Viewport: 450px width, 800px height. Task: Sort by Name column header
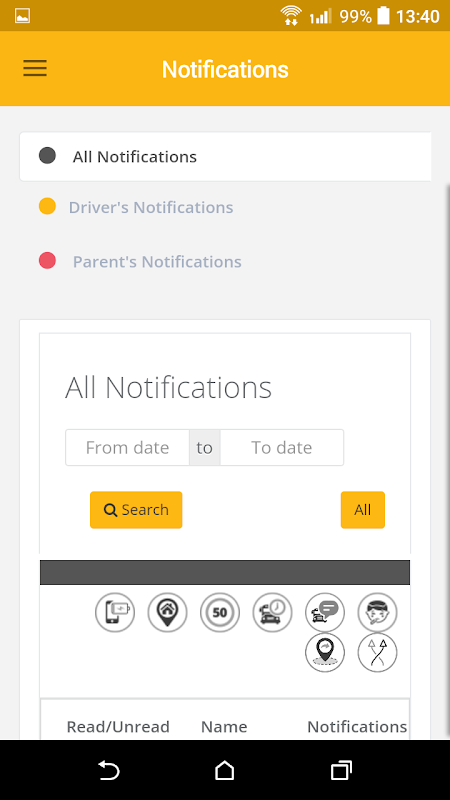pyautogui.click(x=224, y=727)
